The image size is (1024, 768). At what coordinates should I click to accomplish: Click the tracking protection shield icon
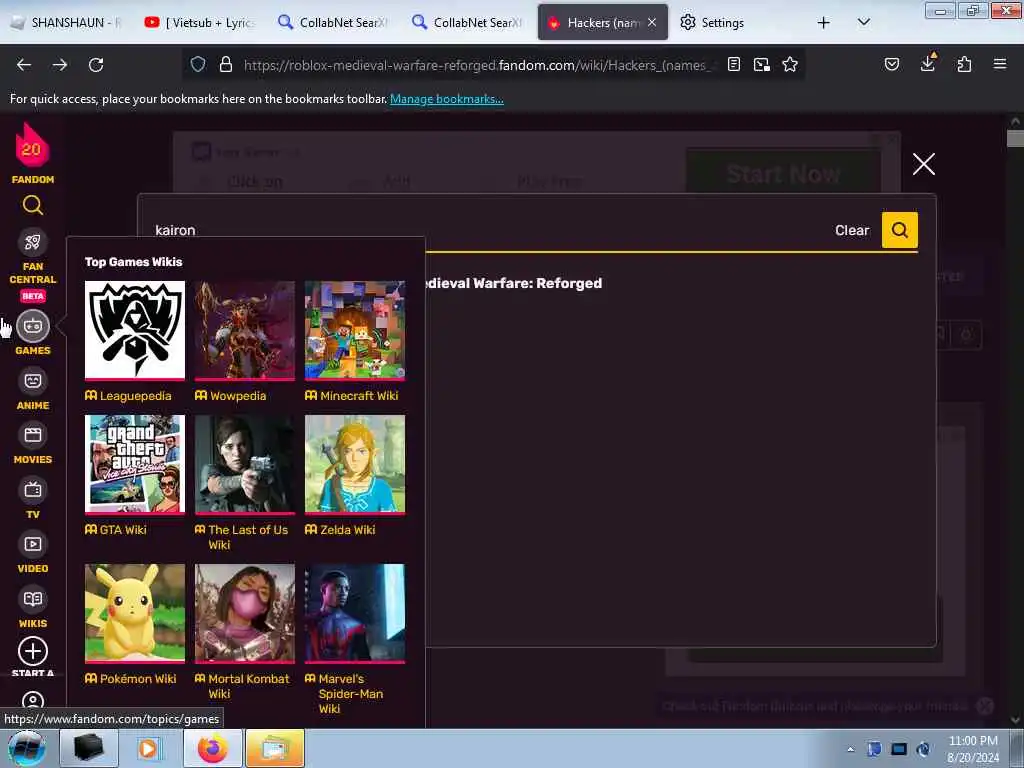coord(198,64)
